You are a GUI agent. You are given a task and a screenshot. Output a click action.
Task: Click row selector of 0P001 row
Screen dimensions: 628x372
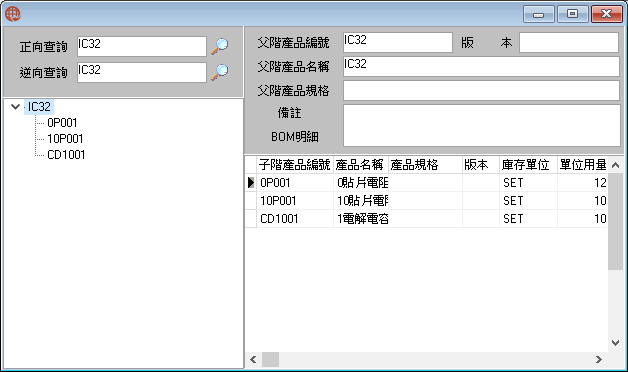(x=251, y=183)
